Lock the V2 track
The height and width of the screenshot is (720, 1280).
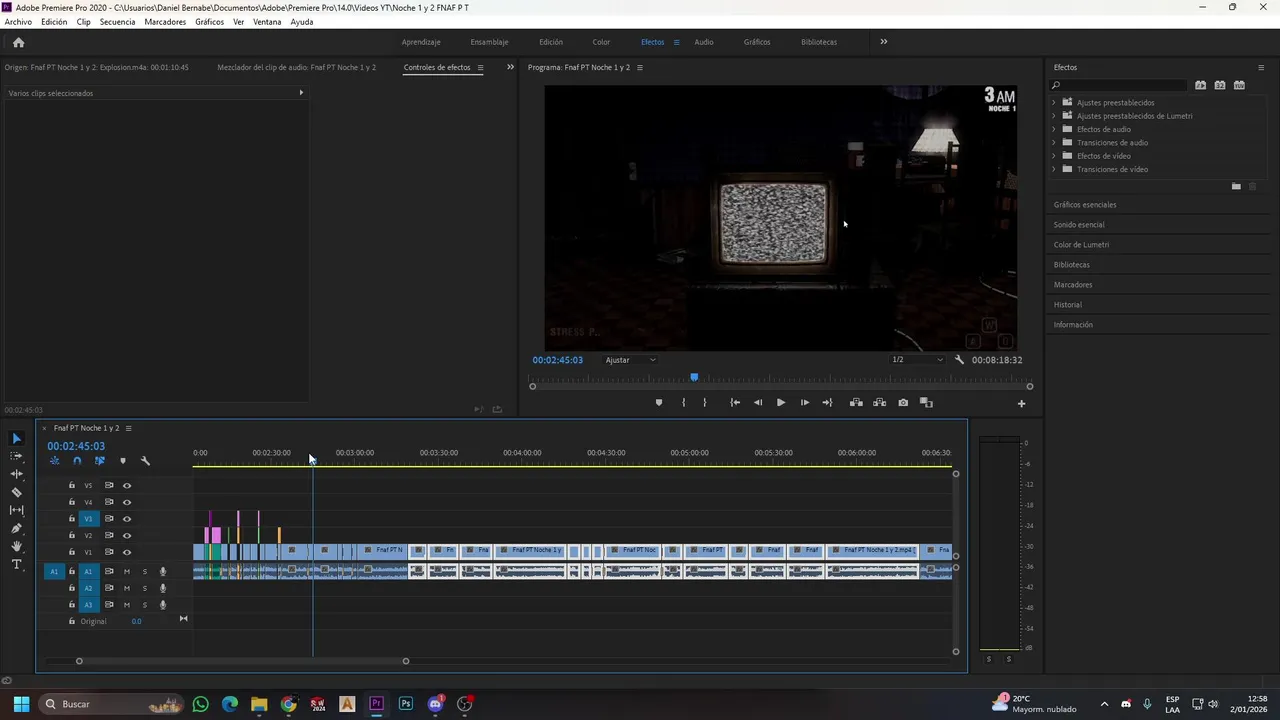tap(71, 536)
